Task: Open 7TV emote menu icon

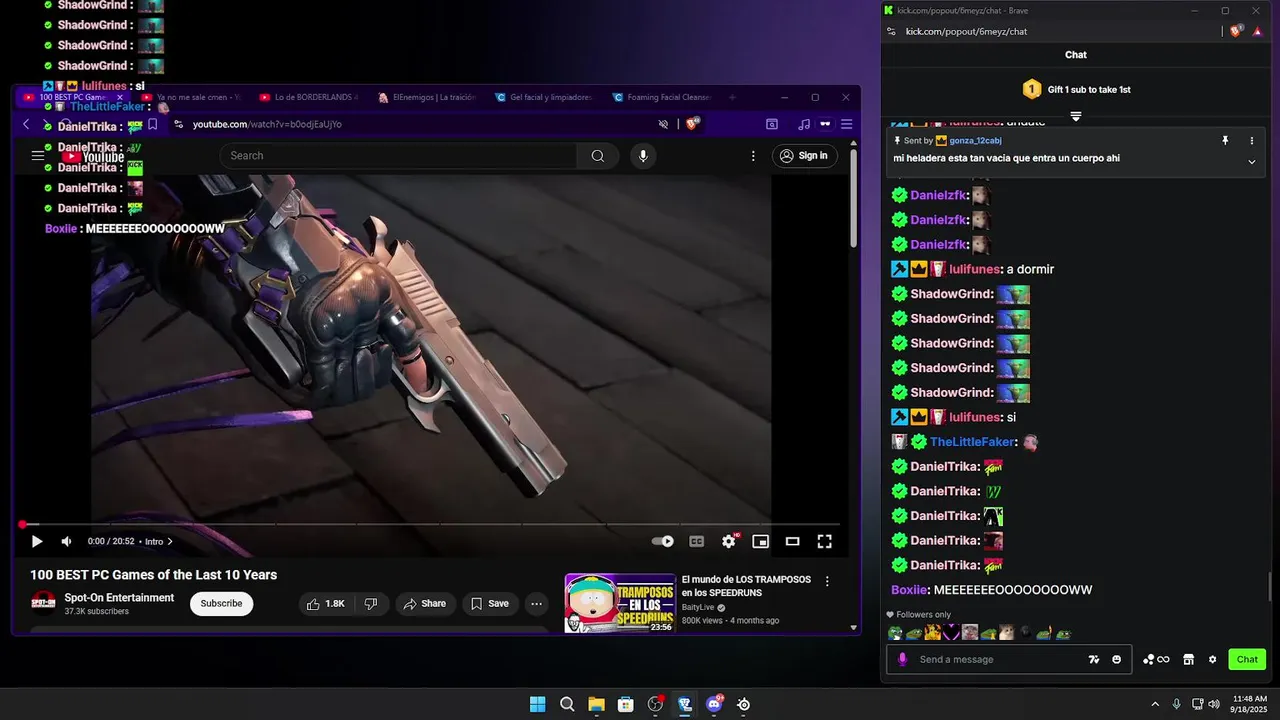Action: (1094, 659)
